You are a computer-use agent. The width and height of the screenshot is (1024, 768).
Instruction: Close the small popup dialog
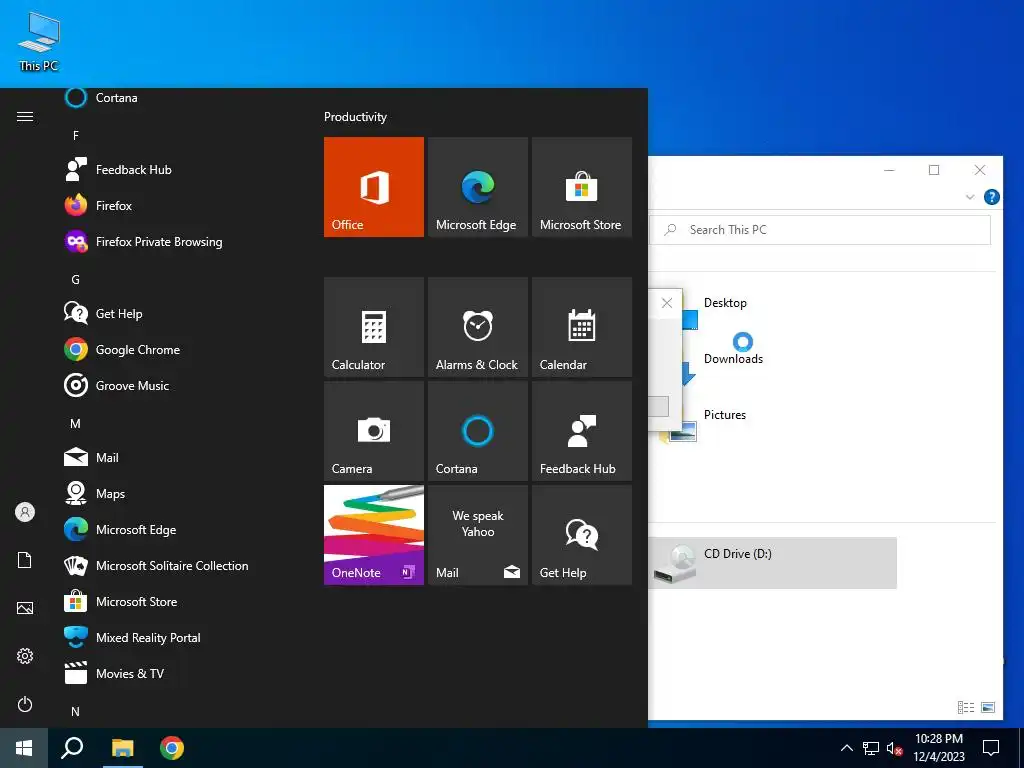point(667,303)
